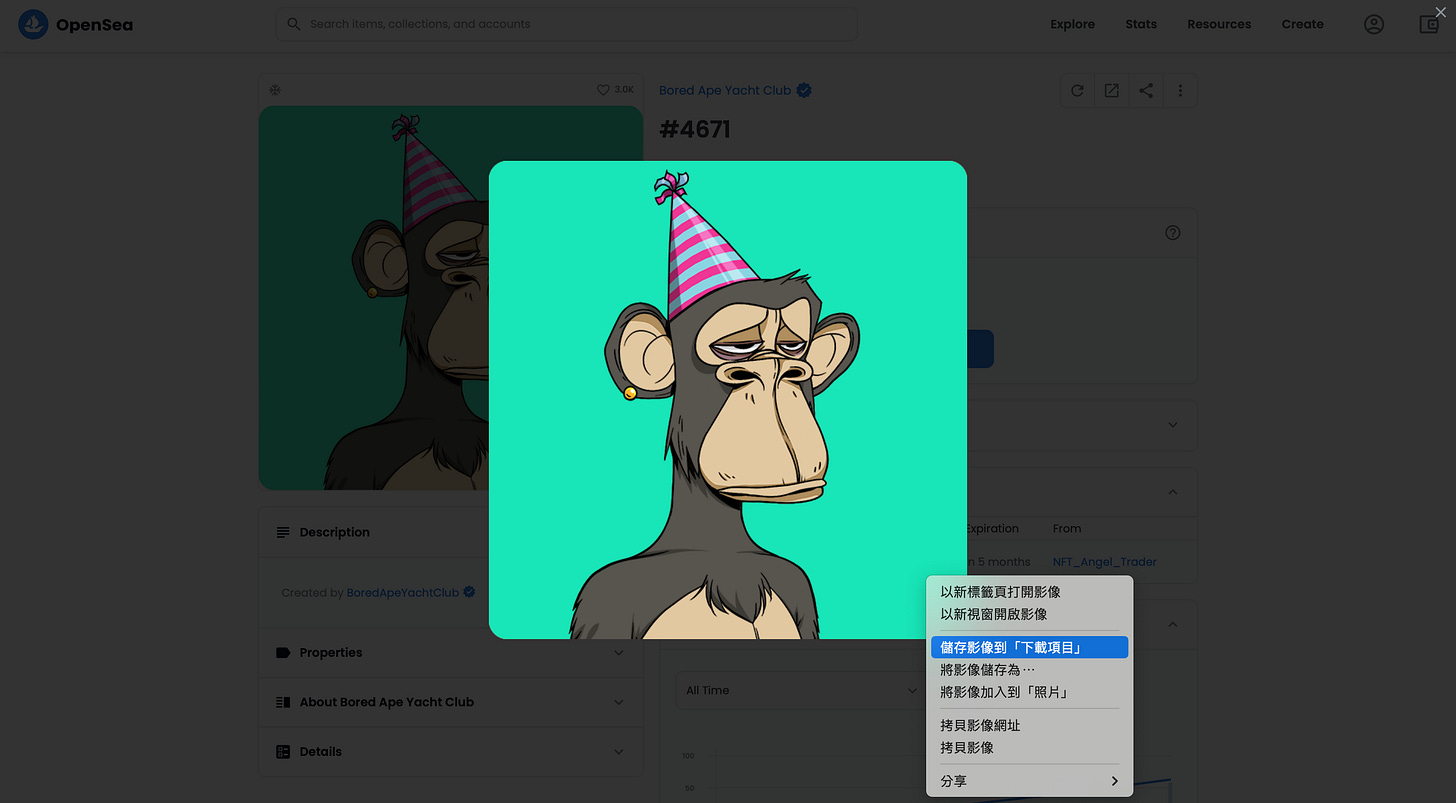This screenshot has width=1456, height=803.
Task: Expand About Bored Ape Yacht Club section
Action: [x=450, y=702]
